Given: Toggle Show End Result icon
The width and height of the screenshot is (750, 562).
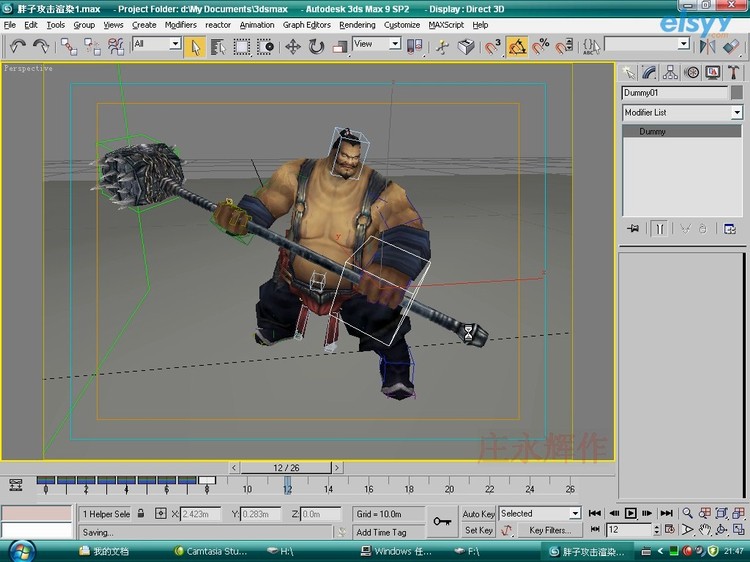Looking at the screenshot, I should click(x=659, y=229).
